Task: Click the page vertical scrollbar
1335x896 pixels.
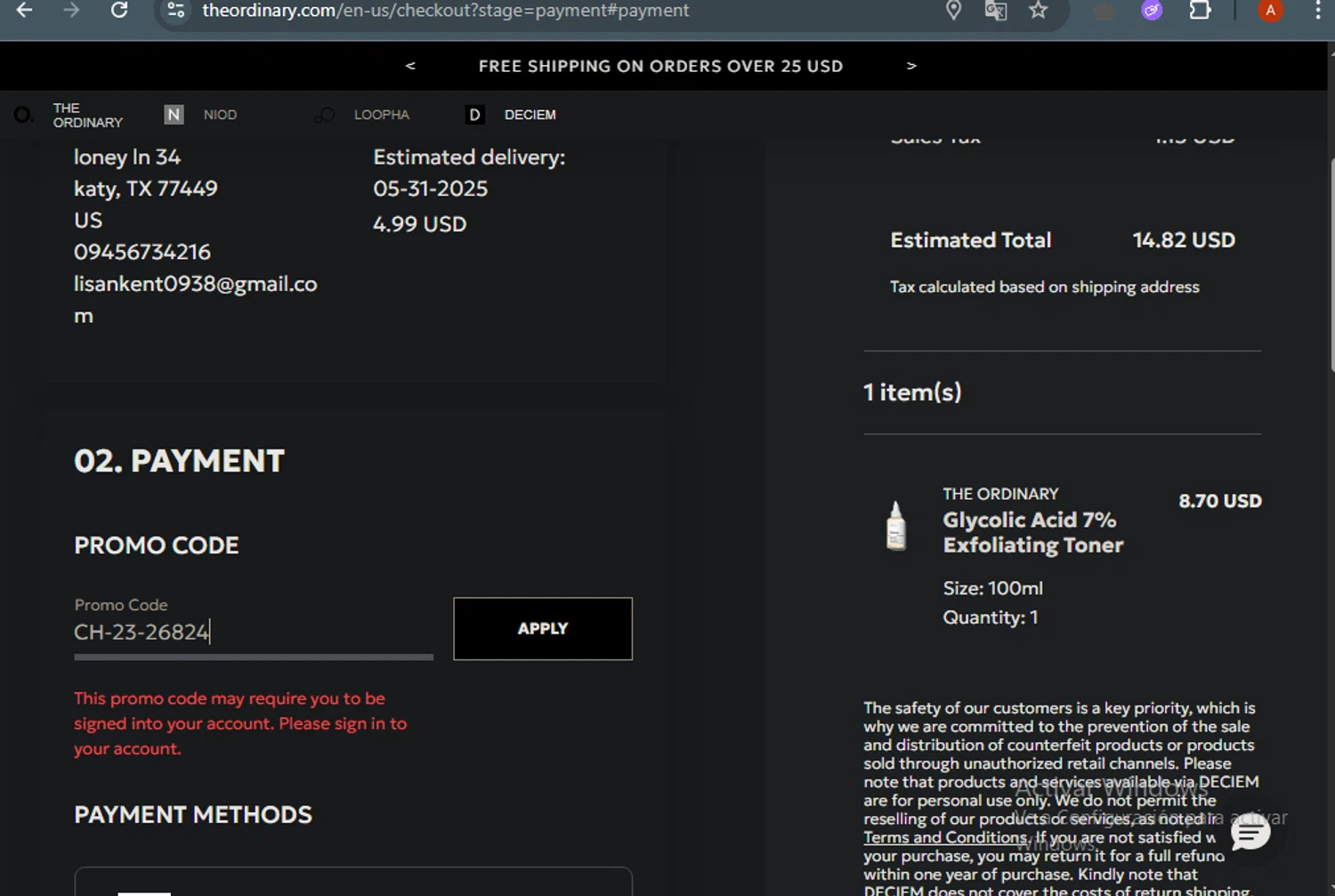Action: (1331, 264)
